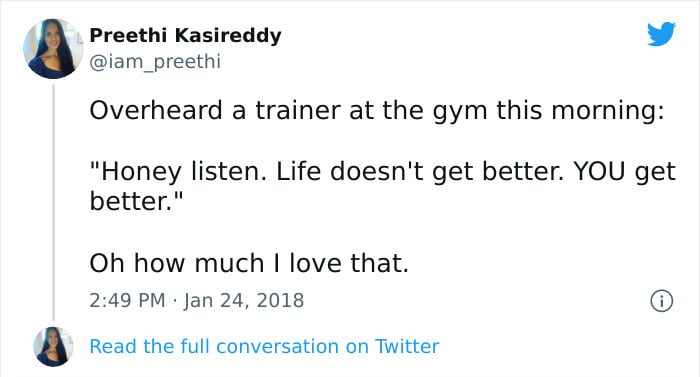Viewport: 700px width, 377px height.
Task: Click the 2:49 PM timestamp
Action: click(127, 300)
